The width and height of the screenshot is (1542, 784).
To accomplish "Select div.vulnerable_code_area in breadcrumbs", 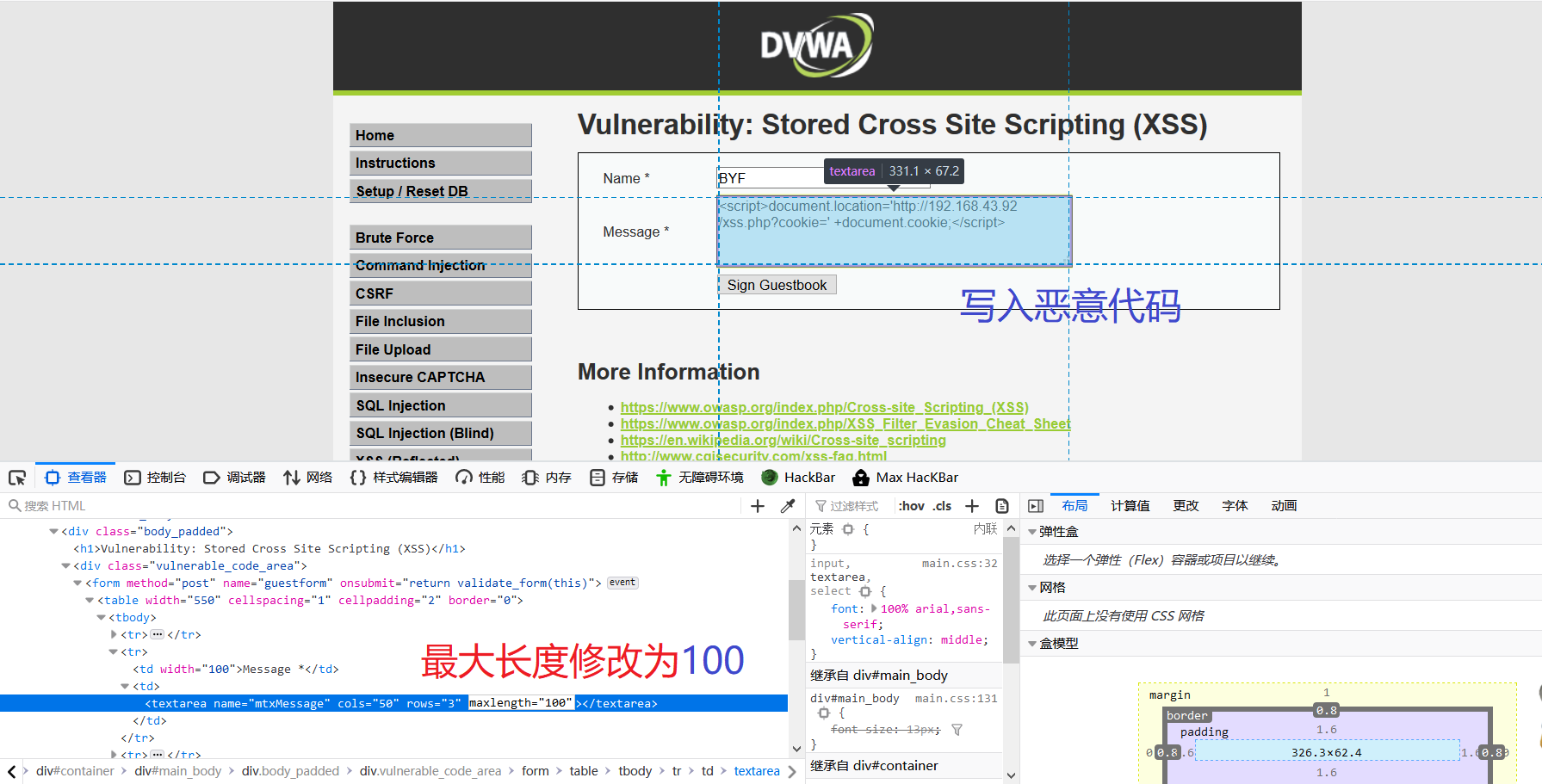I will coord(430,771).
